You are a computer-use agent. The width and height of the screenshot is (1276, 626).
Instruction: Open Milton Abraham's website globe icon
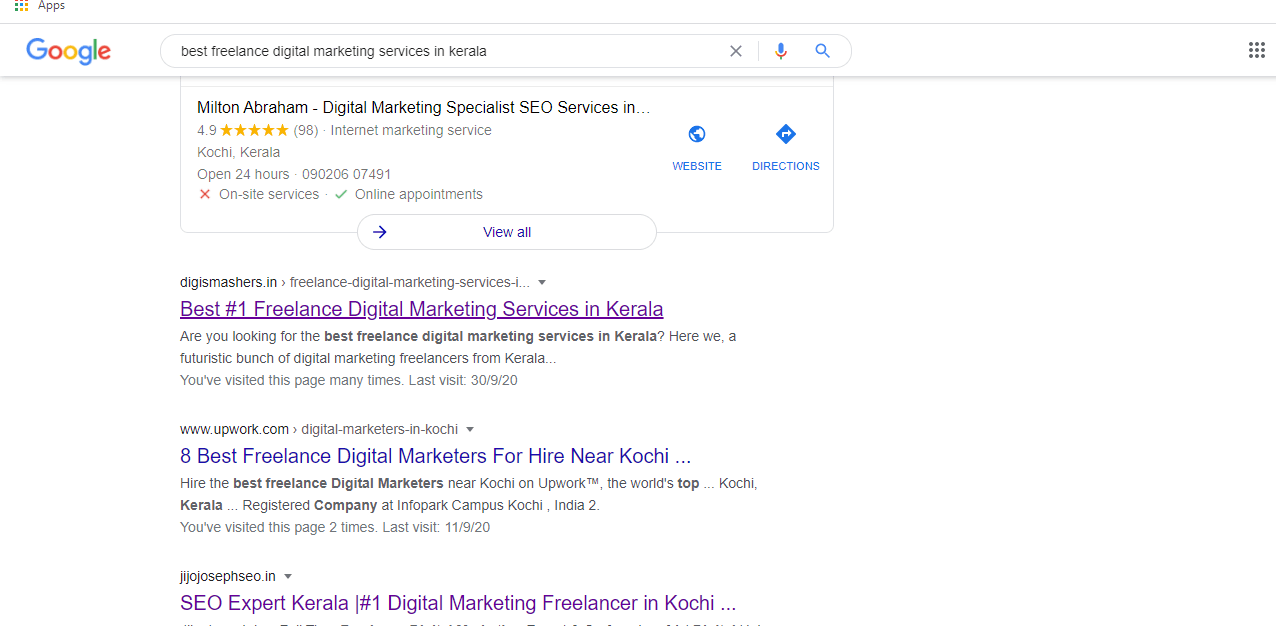[697, 135]
